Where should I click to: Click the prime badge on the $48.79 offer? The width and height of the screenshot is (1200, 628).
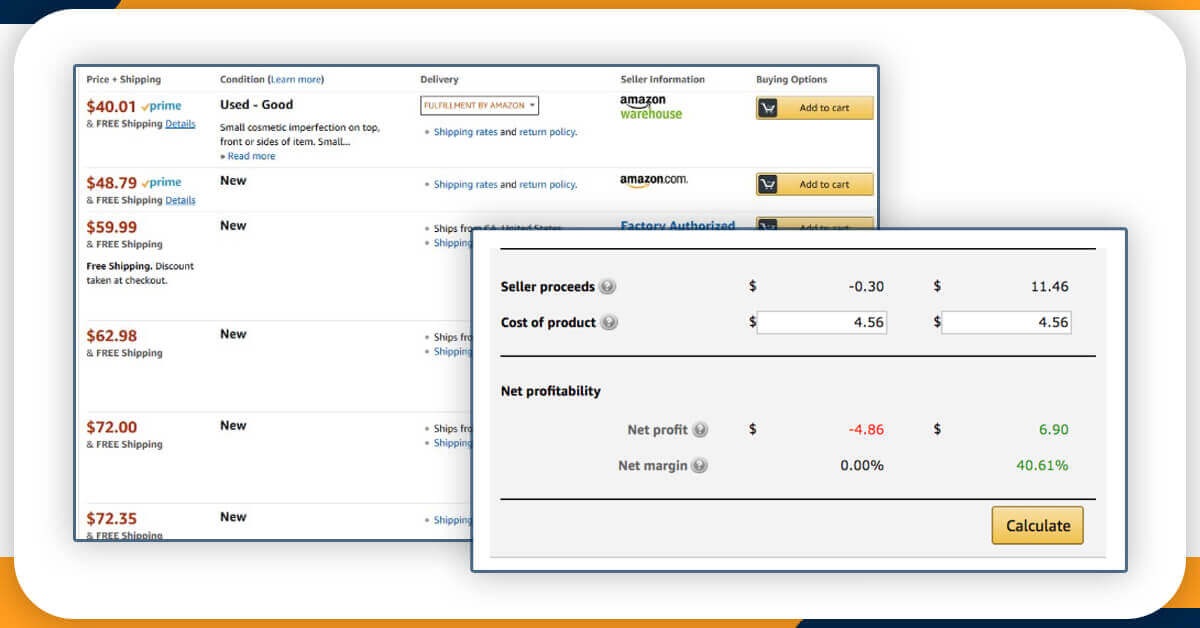161,183
